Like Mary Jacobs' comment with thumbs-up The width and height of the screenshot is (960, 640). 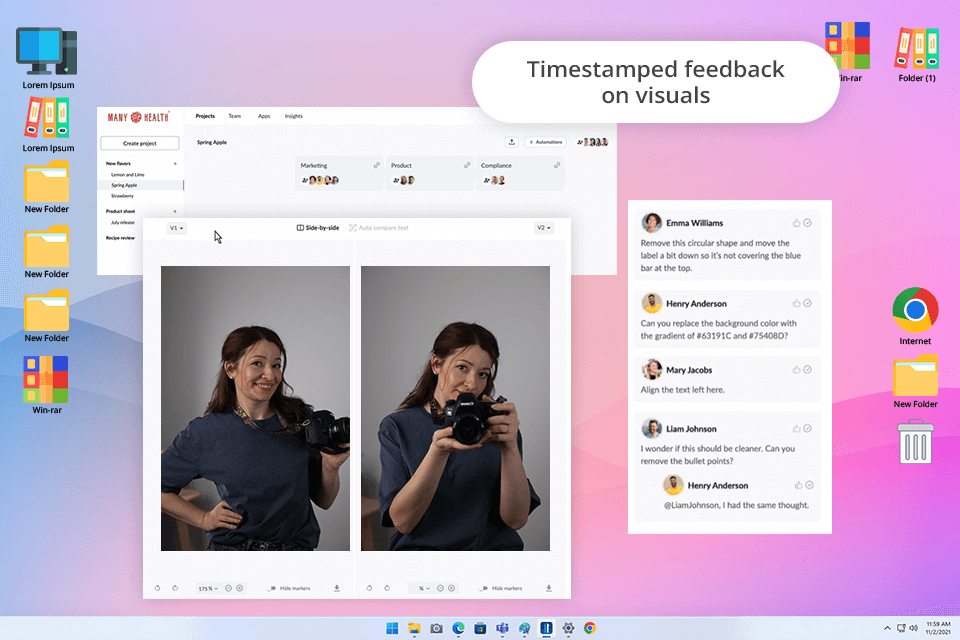(797, 369)
